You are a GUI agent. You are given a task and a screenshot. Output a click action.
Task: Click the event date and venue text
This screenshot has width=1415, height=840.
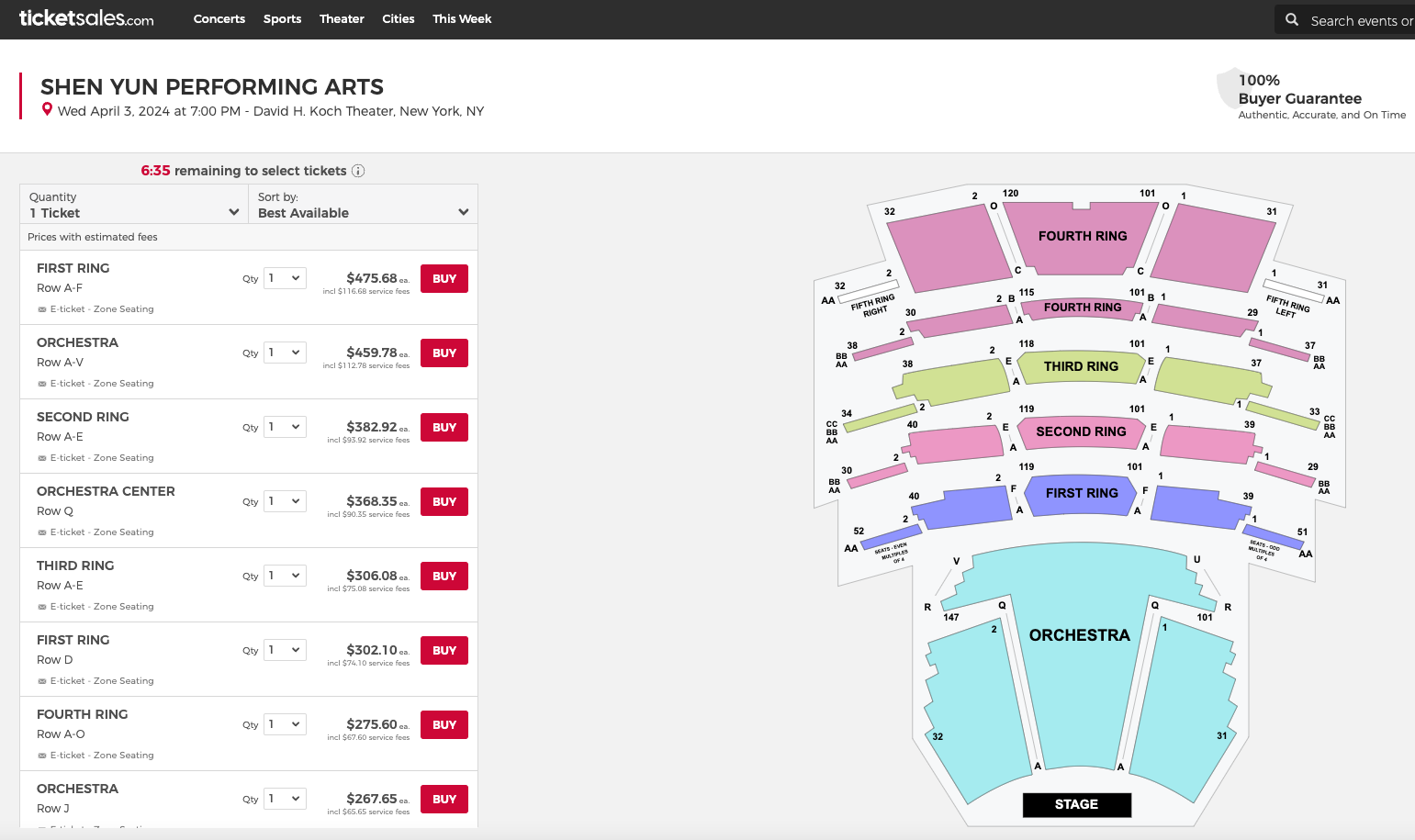[x=271, y=111]
